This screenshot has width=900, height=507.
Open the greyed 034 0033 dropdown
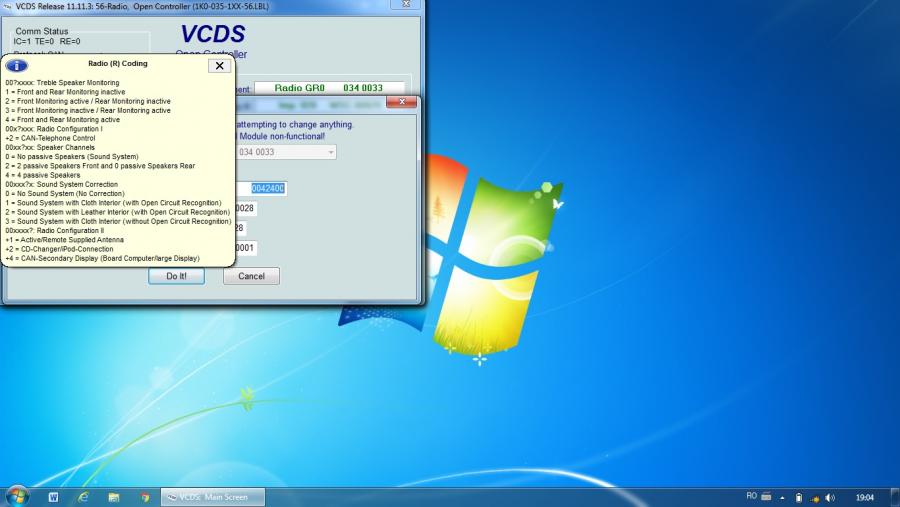pyautogui.click(x=329, y=152)
